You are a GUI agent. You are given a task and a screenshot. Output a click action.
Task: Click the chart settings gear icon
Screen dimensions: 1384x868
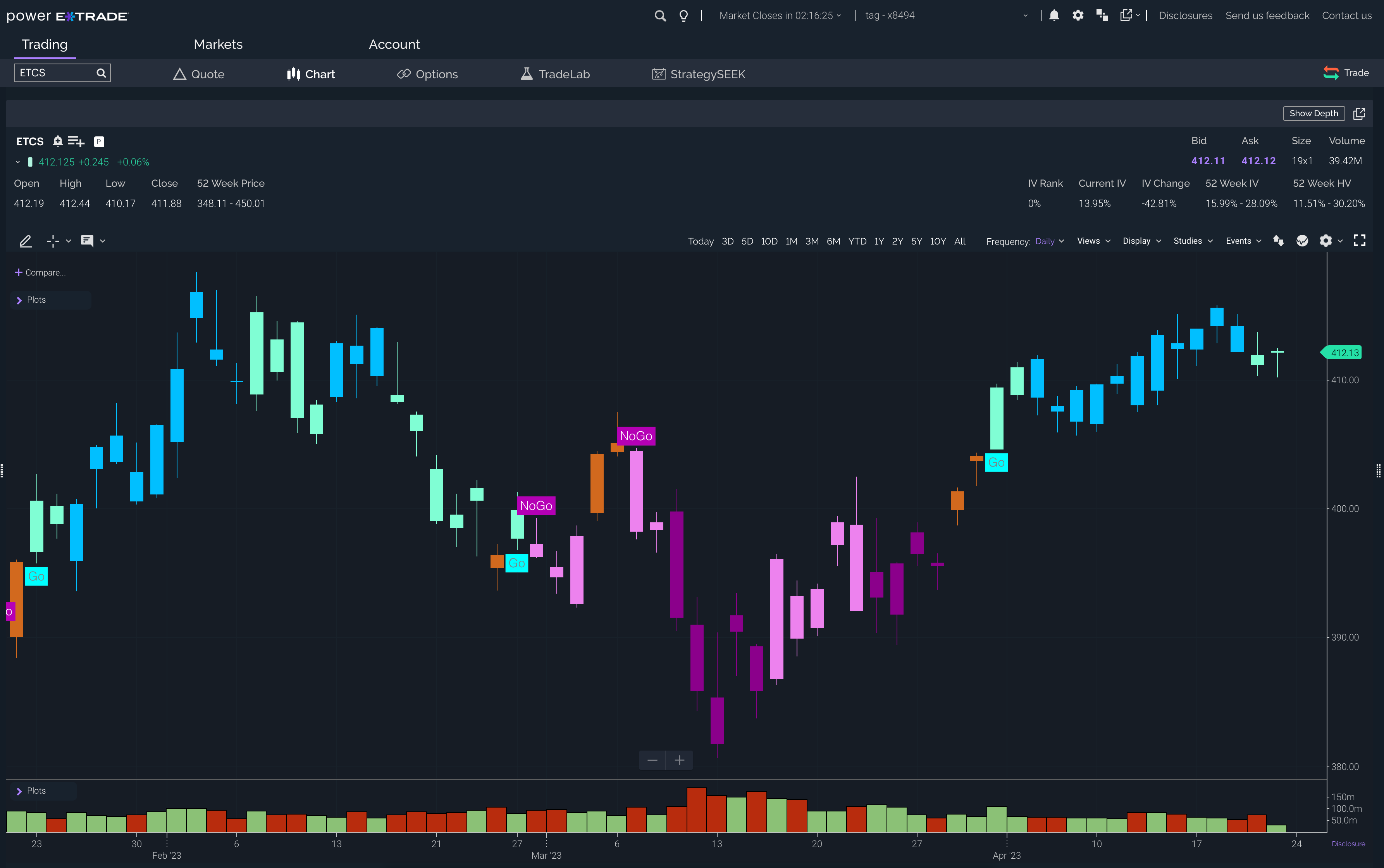[x=1325, y=241]
